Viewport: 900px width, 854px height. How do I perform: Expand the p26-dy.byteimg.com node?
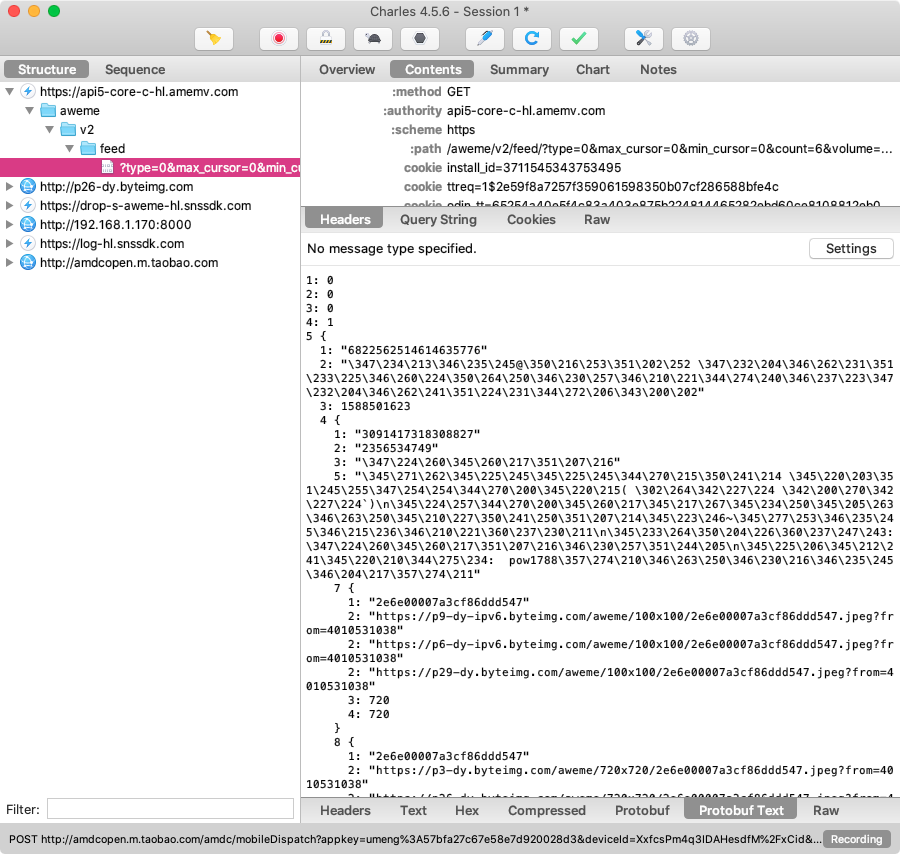click(9, 187)
